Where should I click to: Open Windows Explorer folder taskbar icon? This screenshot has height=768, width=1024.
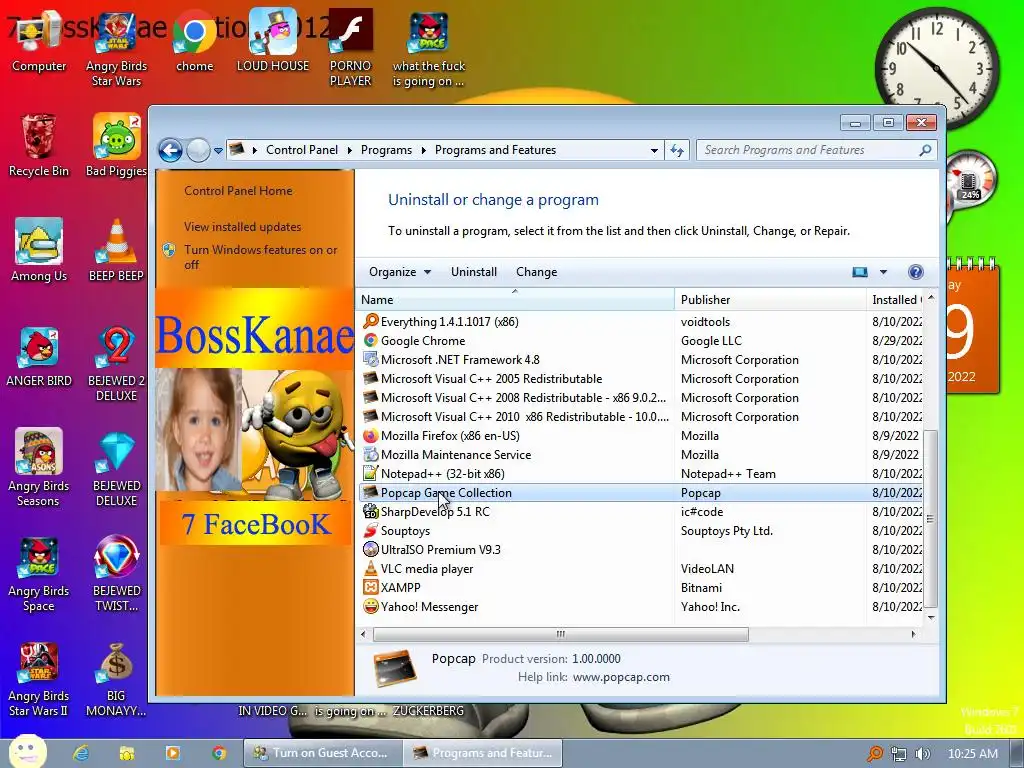127,753
